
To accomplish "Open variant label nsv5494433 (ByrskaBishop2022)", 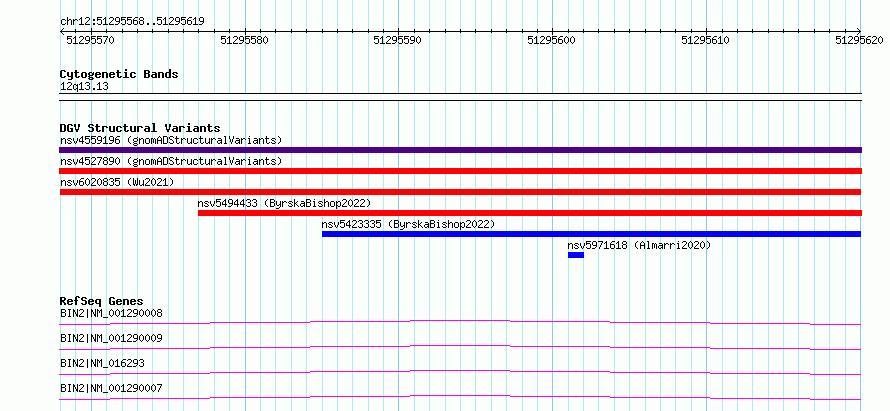I will coord(284,203).
